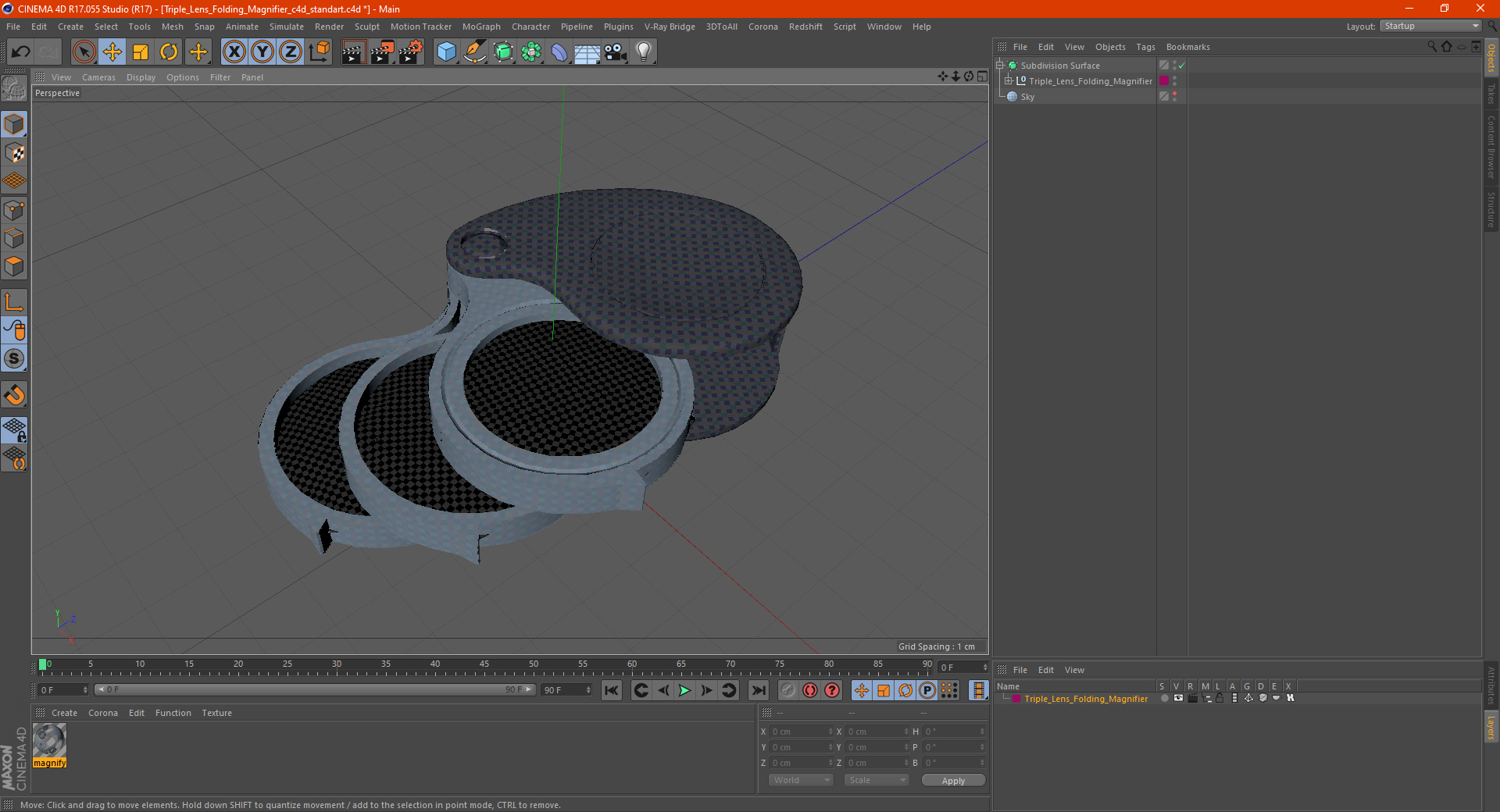The image size is (1500, 812).
Task: Open Edit Render Settings
Action: point(410,52)
